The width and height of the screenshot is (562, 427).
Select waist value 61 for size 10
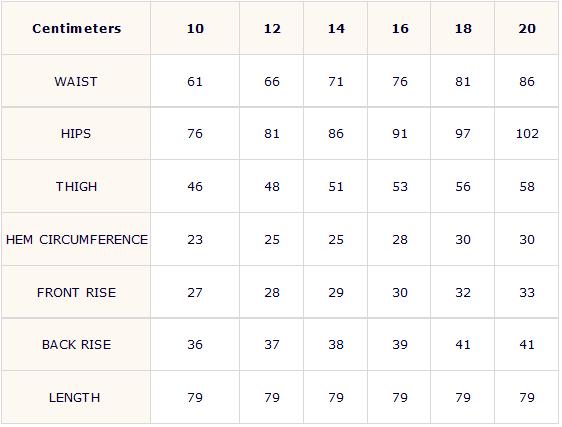[195, 81]
